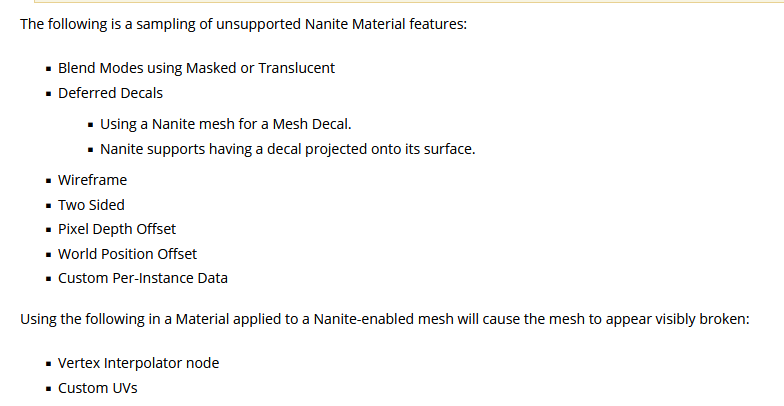Click the 'Wireframe' list item

pos(92,180)
